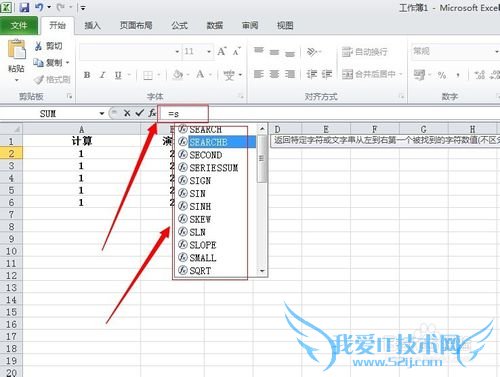Click the Middle Align icon
Viewport: 500px width, 377px height.
274,51
